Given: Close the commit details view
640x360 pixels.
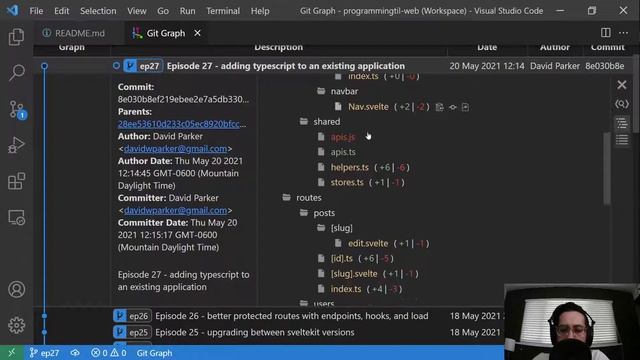Looking at the screenshot, I should 622,85.
